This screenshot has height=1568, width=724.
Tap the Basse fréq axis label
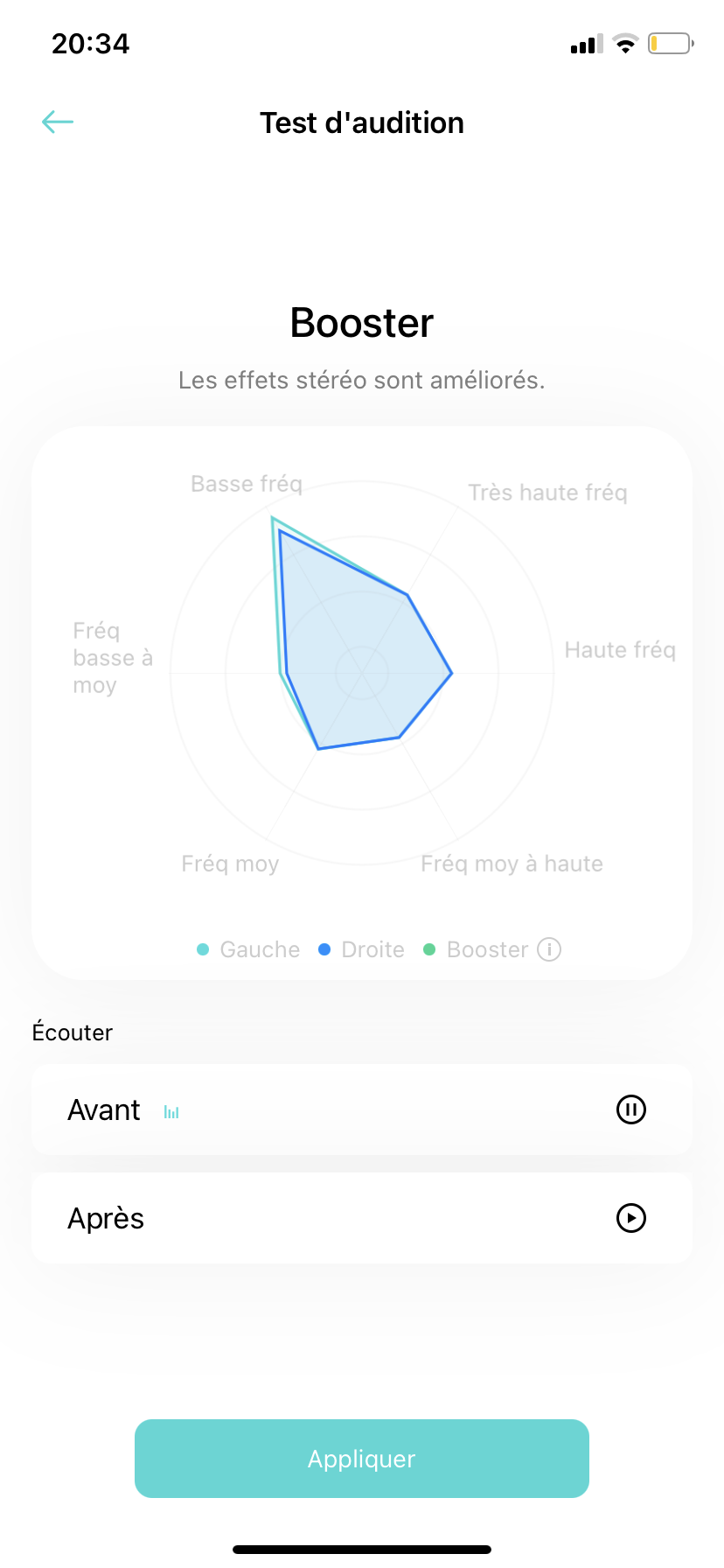tap(247, 484)
